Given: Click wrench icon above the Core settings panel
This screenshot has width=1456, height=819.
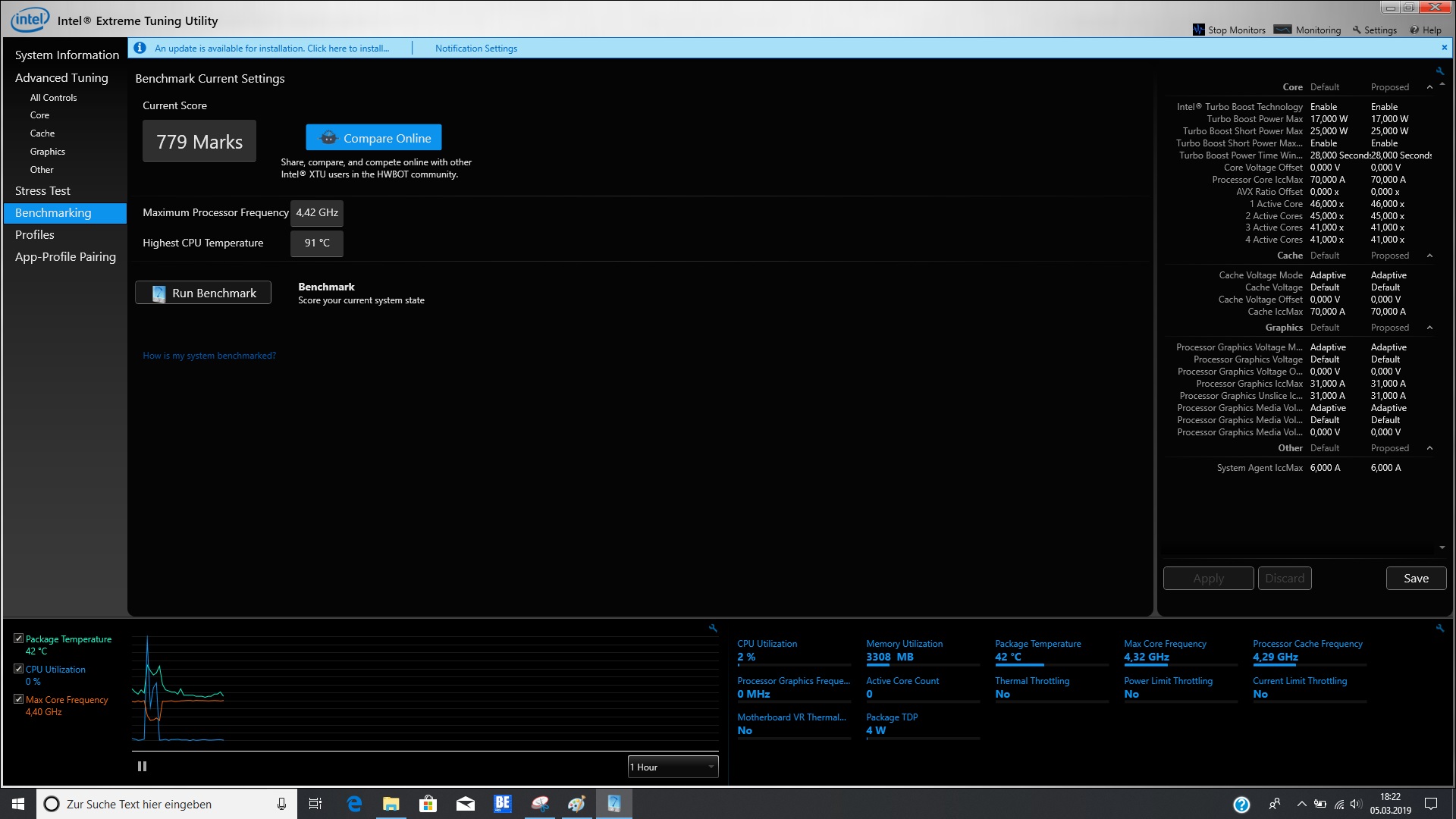Looking at the screenshot, I should pyautogui.click(x=1440, y=71).
